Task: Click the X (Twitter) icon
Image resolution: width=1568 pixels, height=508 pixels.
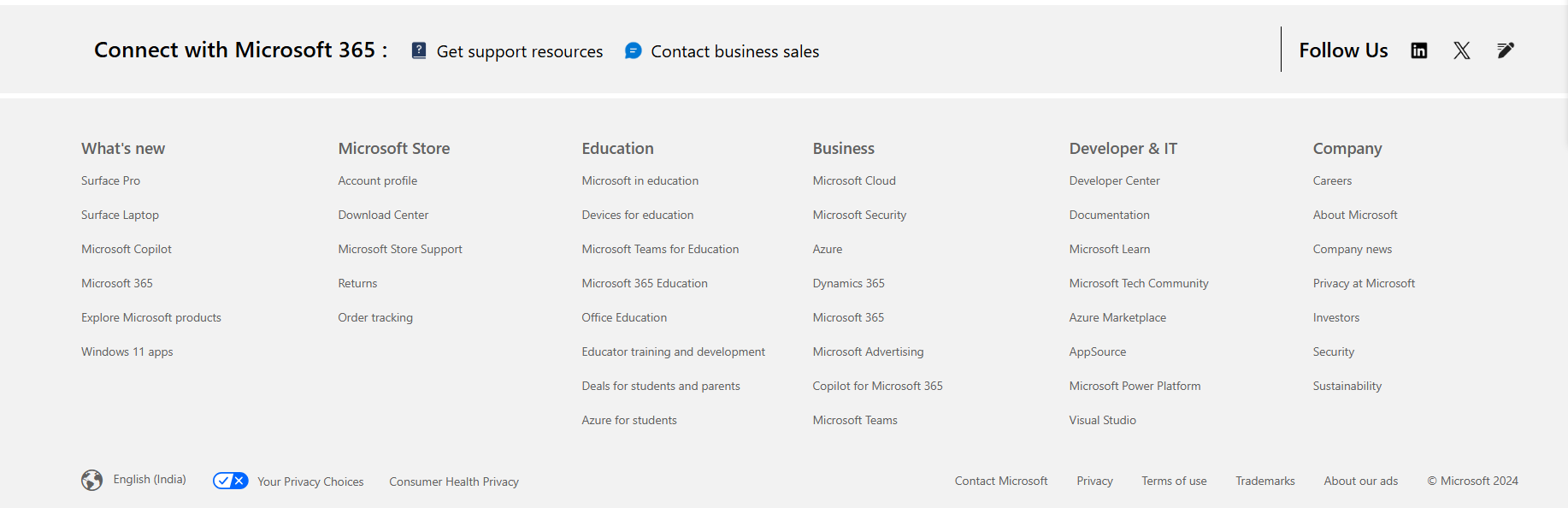Action: click(1461, 50)
